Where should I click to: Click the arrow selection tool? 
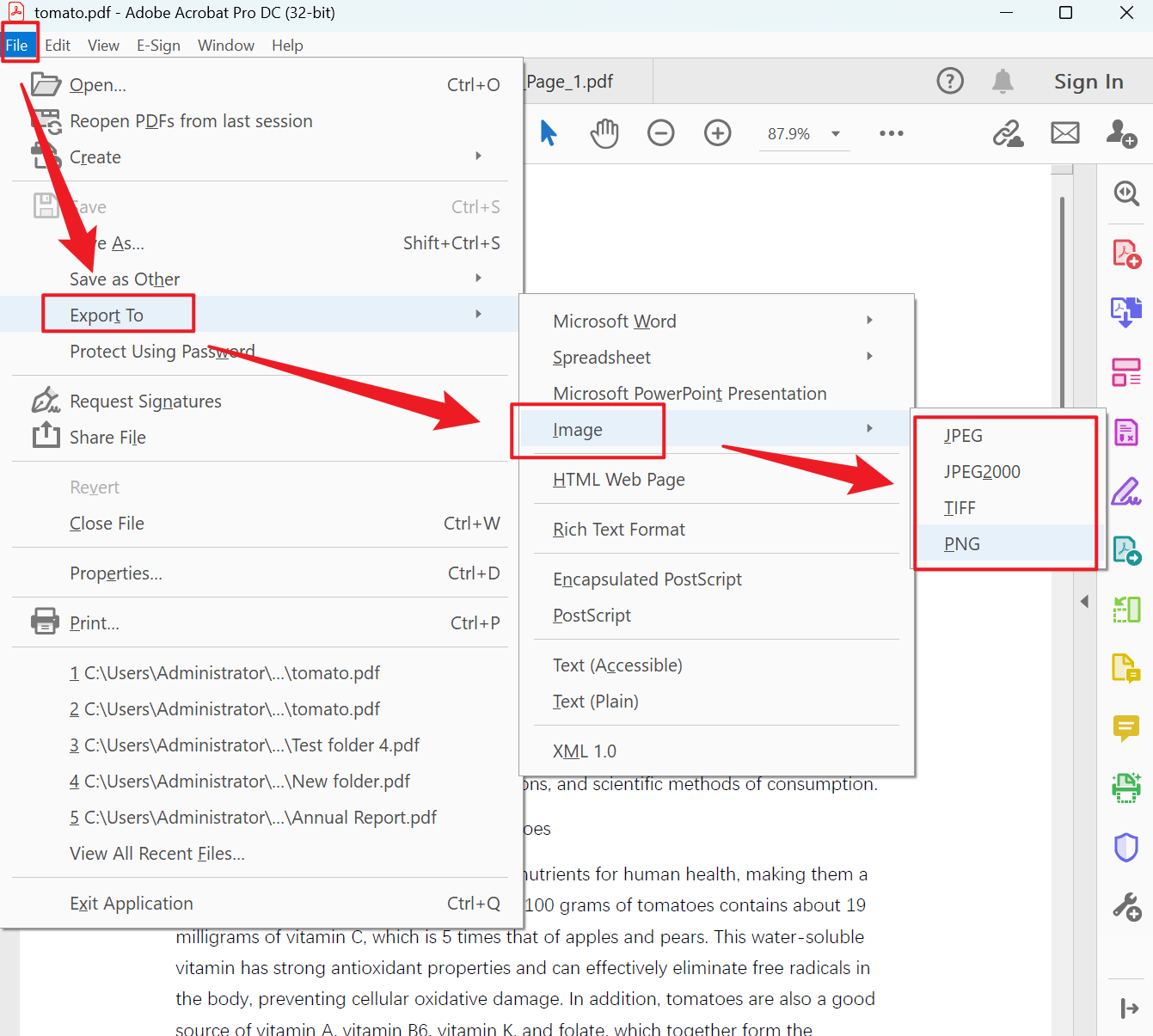548,133
